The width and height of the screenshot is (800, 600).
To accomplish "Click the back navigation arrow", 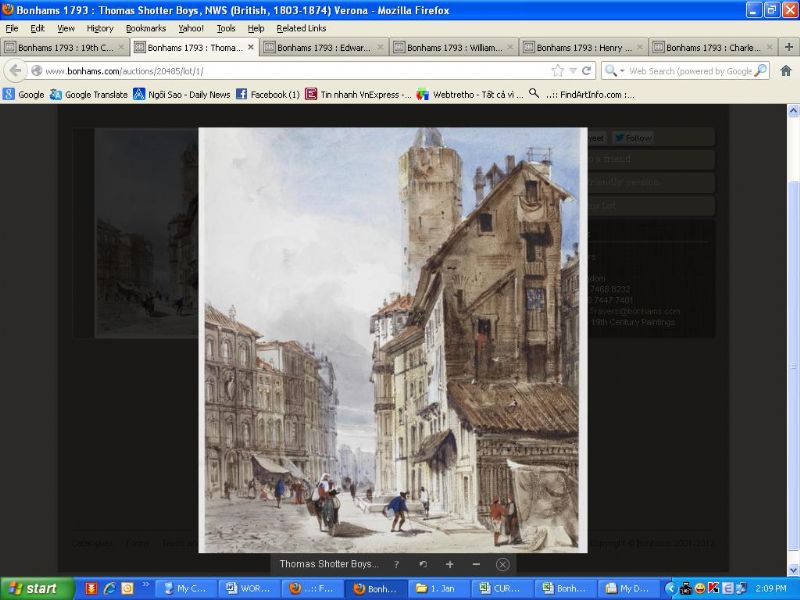I will tap(15, 71).
